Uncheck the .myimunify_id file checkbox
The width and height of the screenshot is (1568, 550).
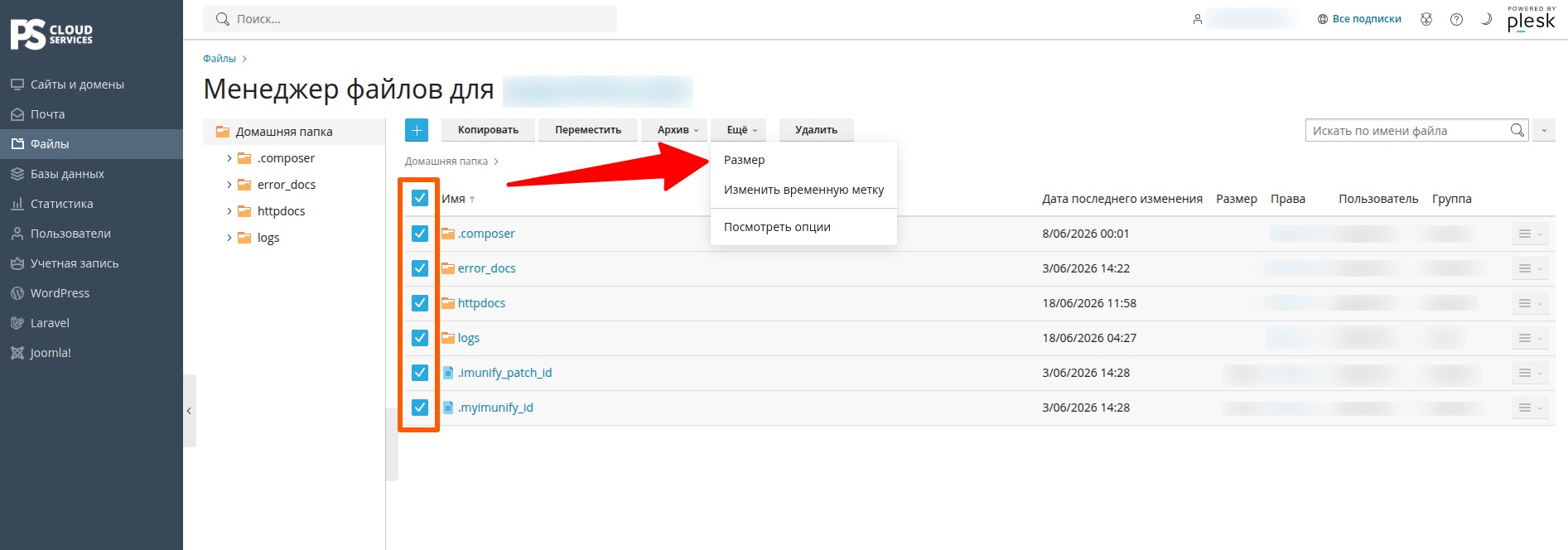[420, 408]
